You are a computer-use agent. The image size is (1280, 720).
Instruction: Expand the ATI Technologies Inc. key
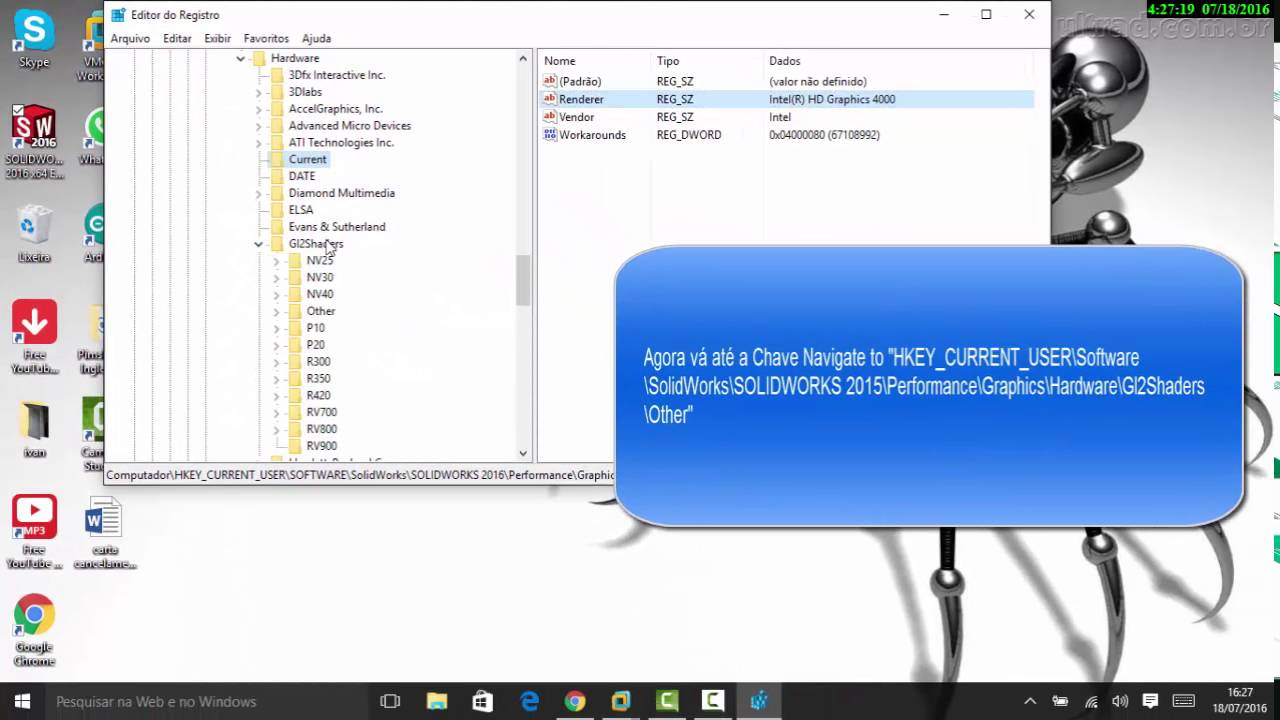point(259,143)
